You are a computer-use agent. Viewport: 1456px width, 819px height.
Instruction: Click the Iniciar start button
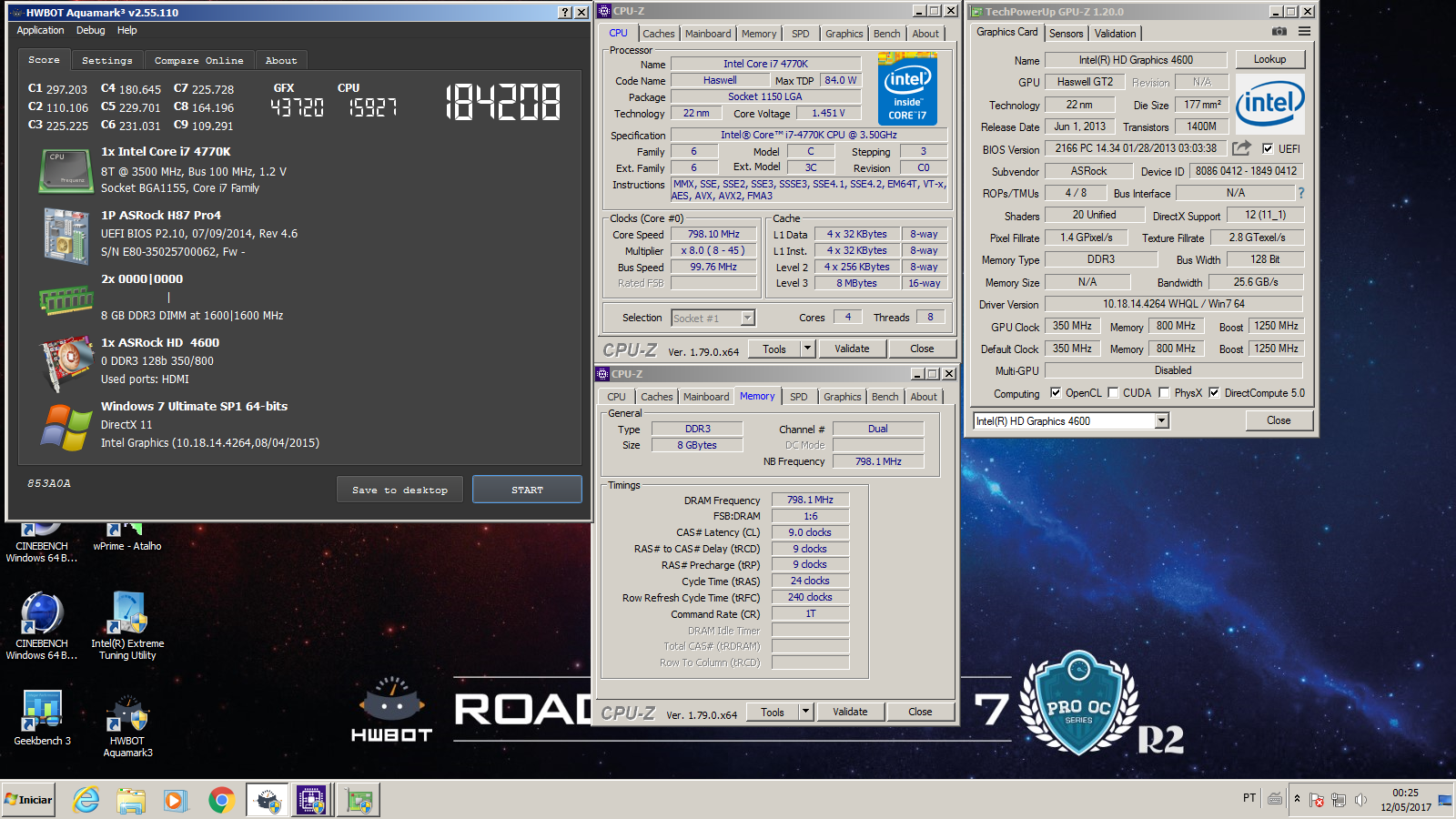pos(28,800)
